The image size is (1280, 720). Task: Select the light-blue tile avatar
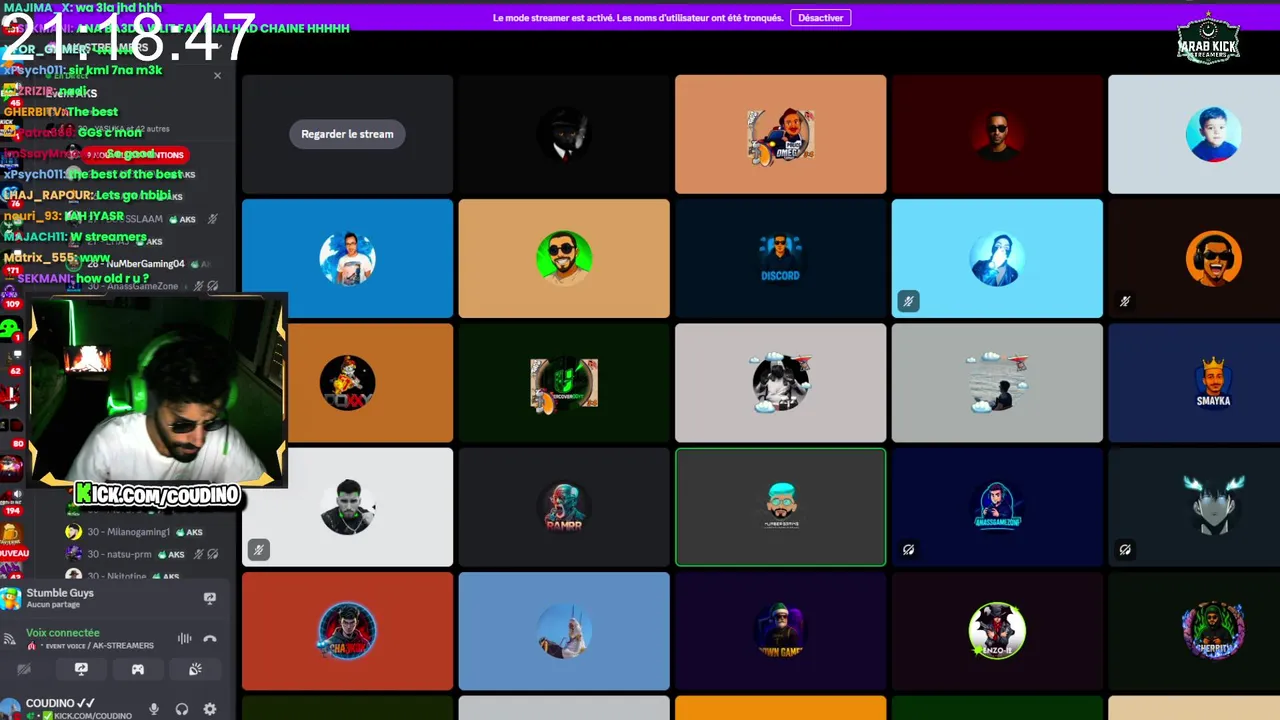coord(997,258)
